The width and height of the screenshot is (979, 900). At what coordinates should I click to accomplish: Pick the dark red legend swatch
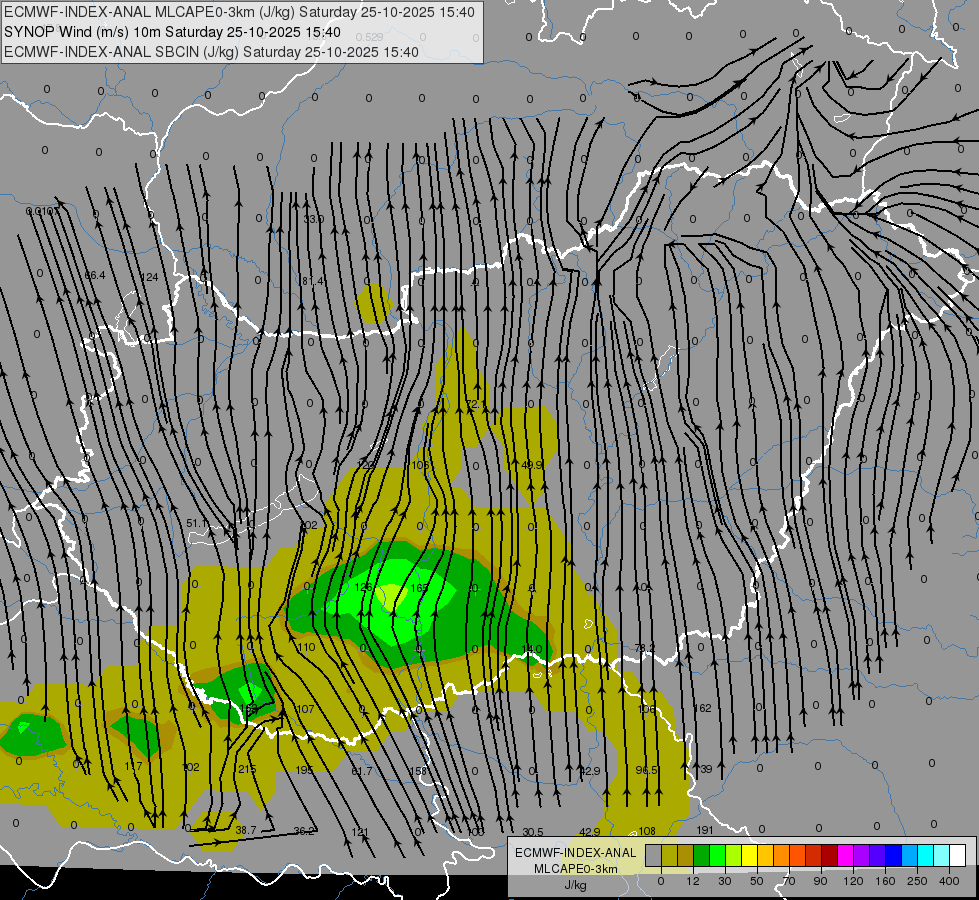[x=829, y=855]
